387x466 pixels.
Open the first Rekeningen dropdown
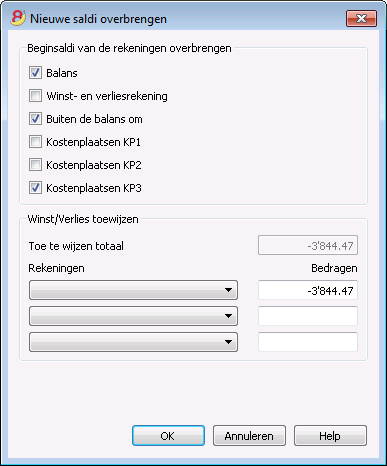tap(133, 290)
